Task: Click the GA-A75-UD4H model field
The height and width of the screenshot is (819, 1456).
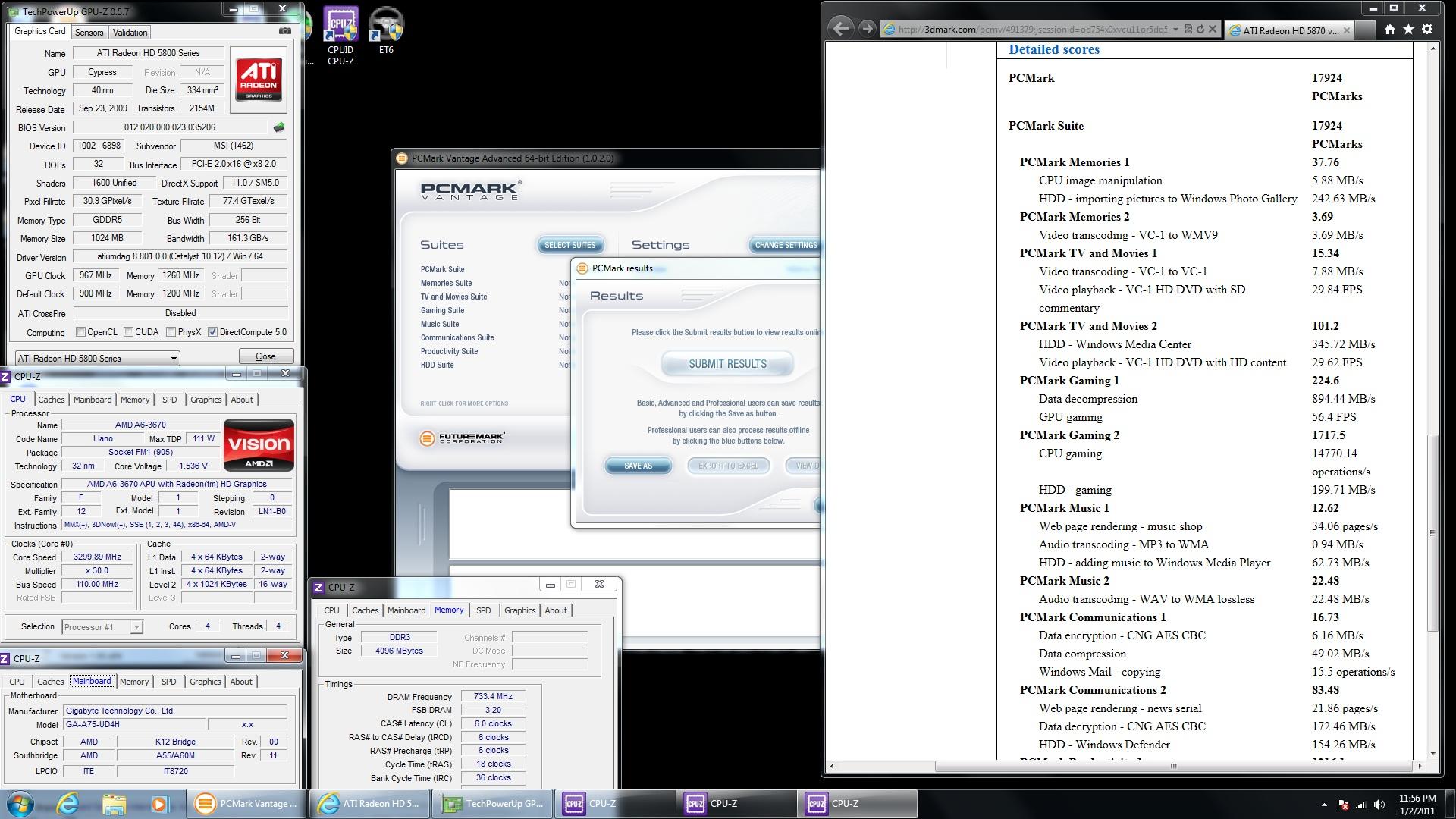Action: (133, 724)
